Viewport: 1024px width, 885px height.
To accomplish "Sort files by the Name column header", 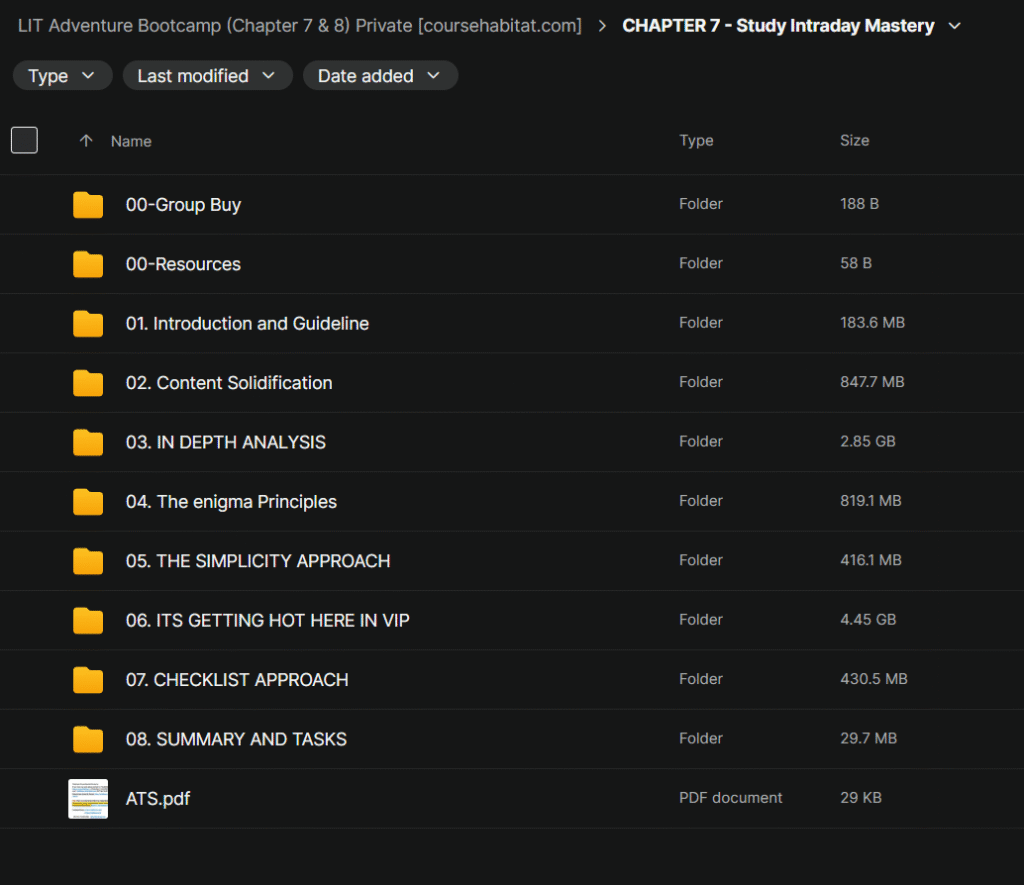I will (x=131, y=141).
